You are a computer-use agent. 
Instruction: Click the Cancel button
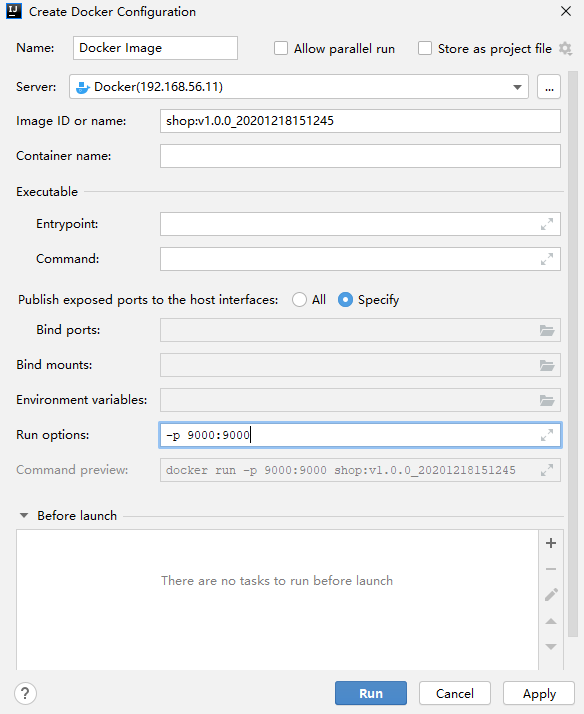tap(455, 693)
